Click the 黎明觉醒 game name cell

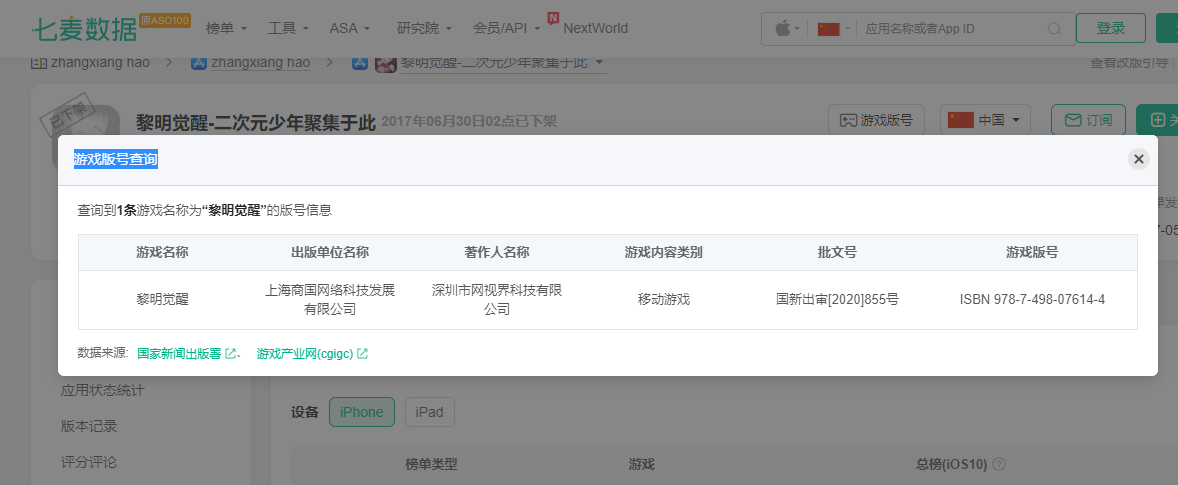(x=162, y=300)
